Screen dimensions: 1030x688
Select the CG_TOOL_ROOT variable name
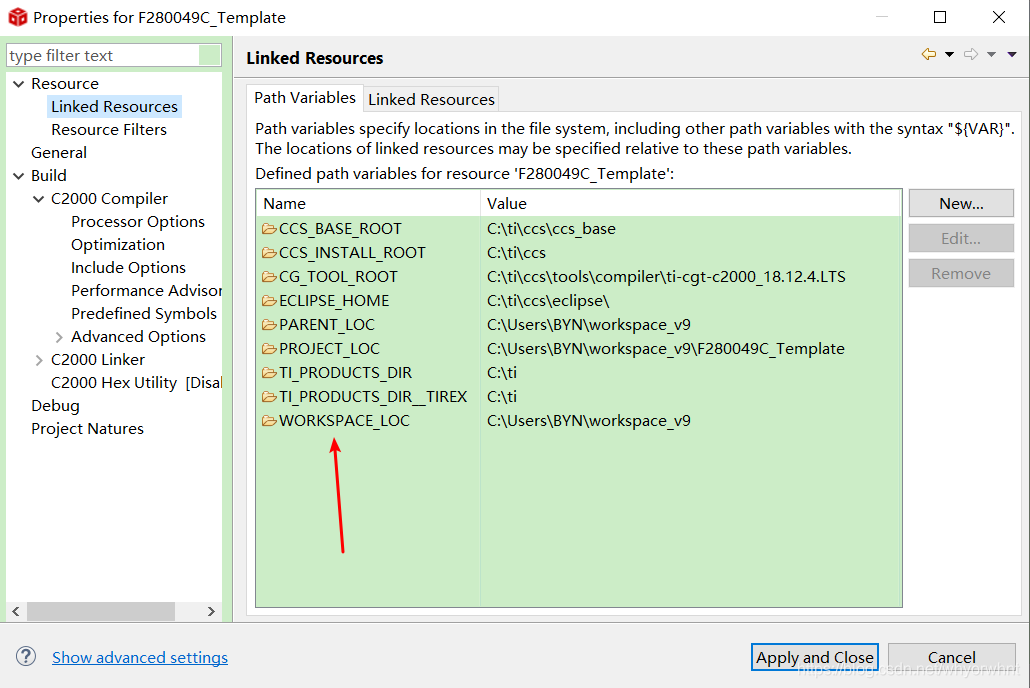point(338,277)
